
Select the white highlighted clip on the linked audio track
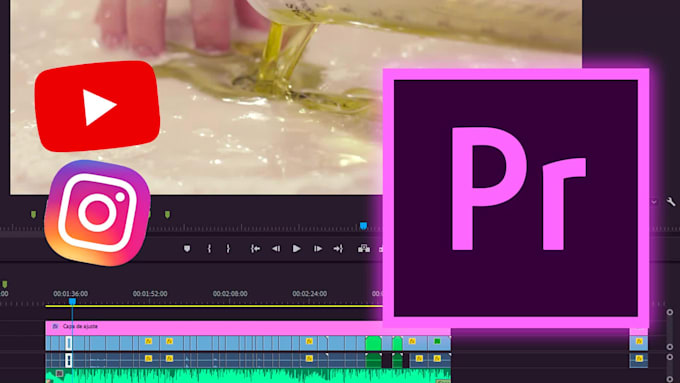tap(69, 360)
